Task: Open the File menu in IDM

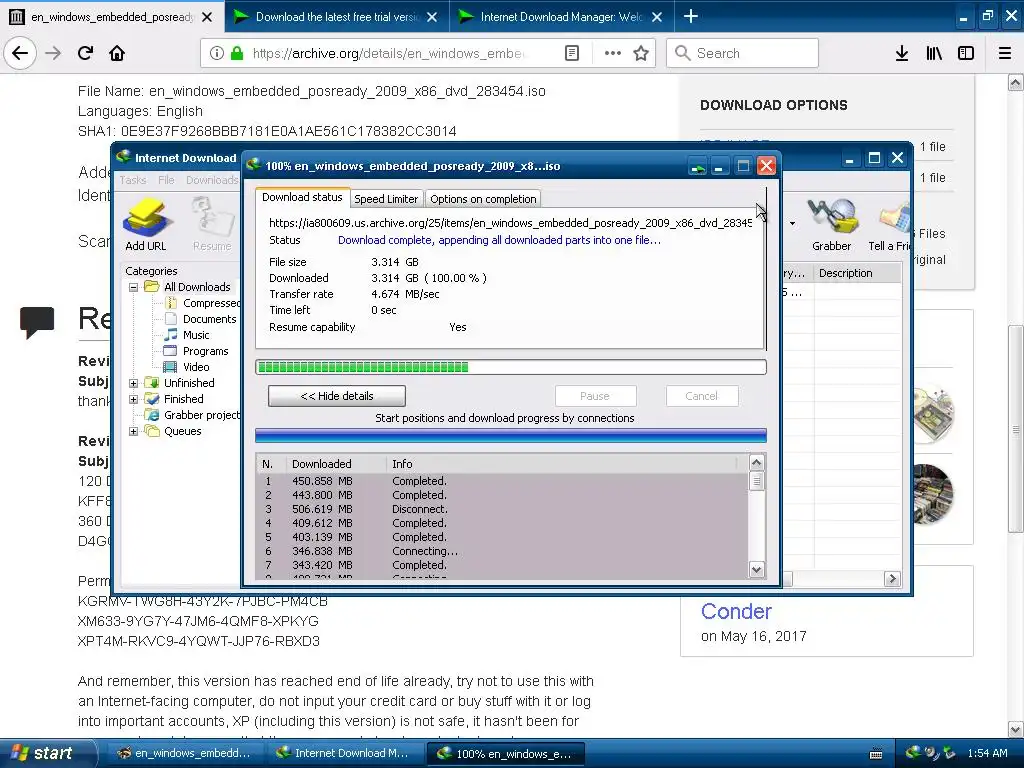Action: (166, 180)
